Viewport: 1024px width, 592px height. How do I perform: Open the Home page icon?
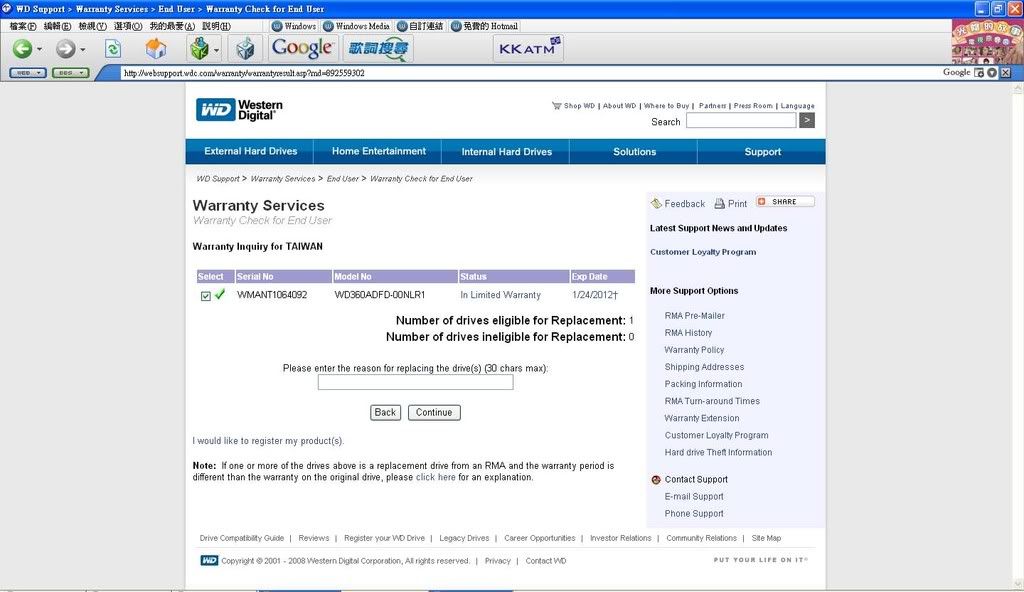coord(155,48)
